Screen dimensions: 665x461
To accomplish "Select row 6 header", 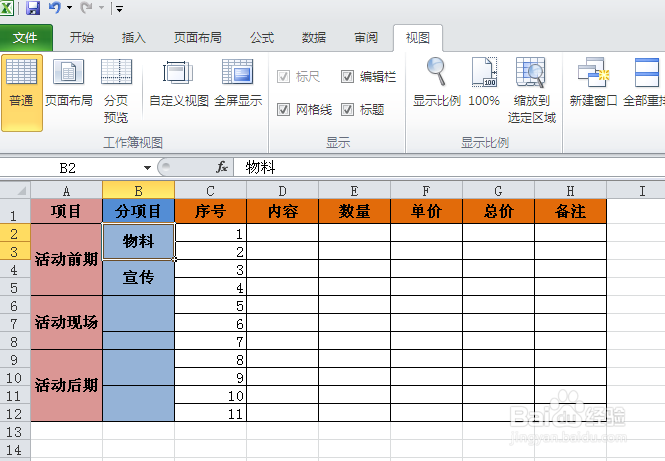I will tap(15, 305).
